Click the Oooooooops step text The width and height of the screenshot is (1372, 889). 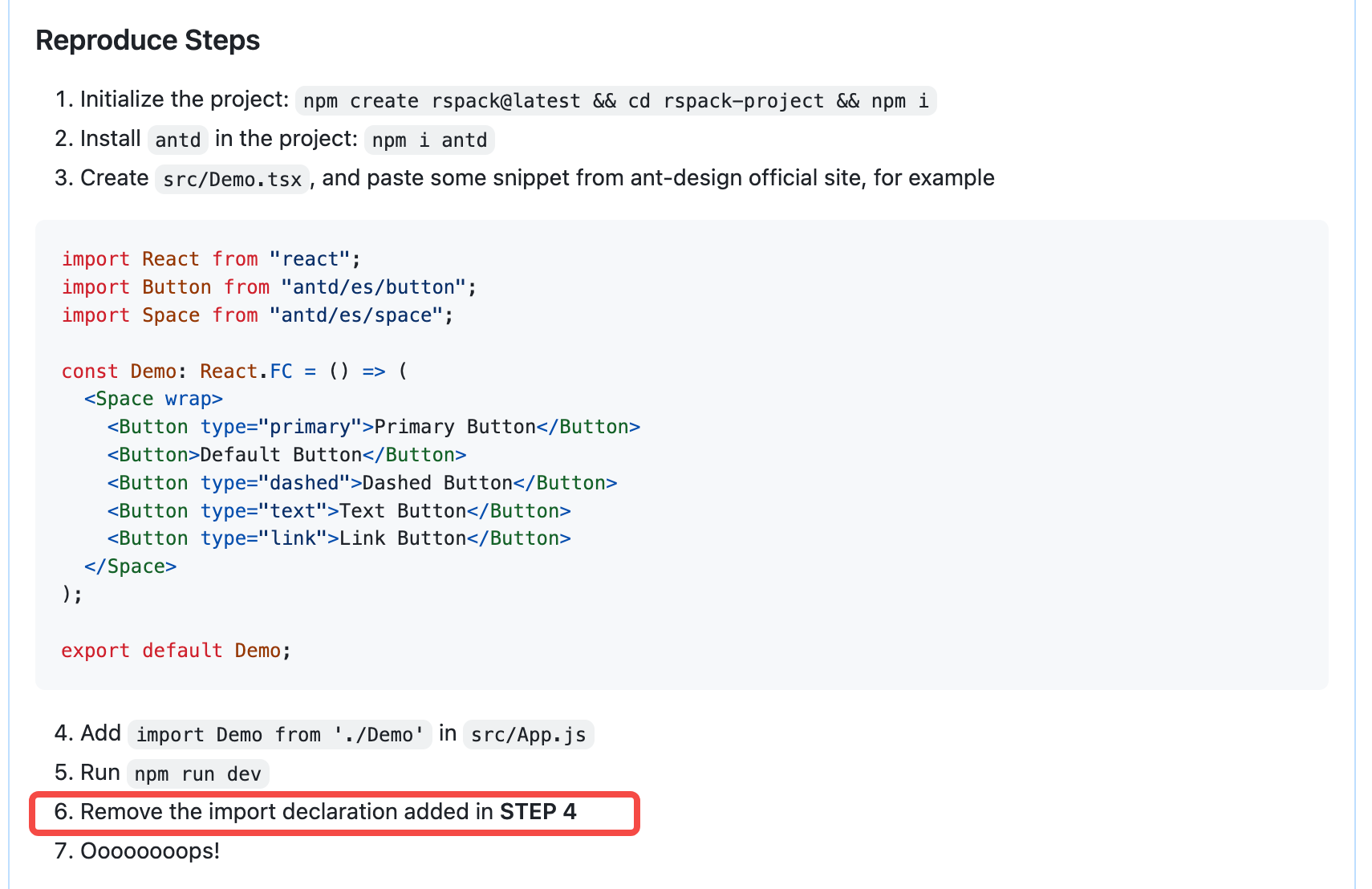150,850
